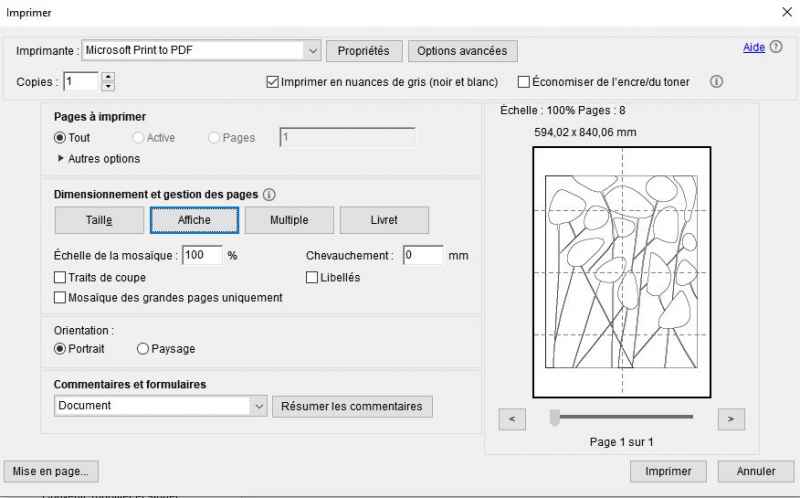This screenshot has width=800, height=498.
Task: Click the Aide help question mark icon
Action: pos(776,47)
